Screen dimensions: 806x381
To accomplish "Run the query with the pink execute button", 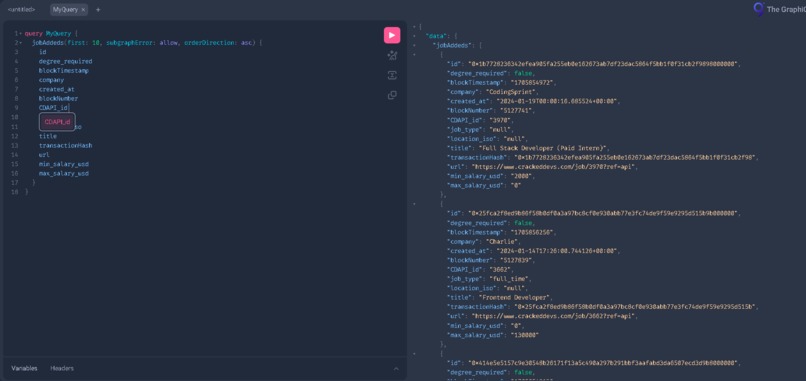I will (x=392, y=35).
